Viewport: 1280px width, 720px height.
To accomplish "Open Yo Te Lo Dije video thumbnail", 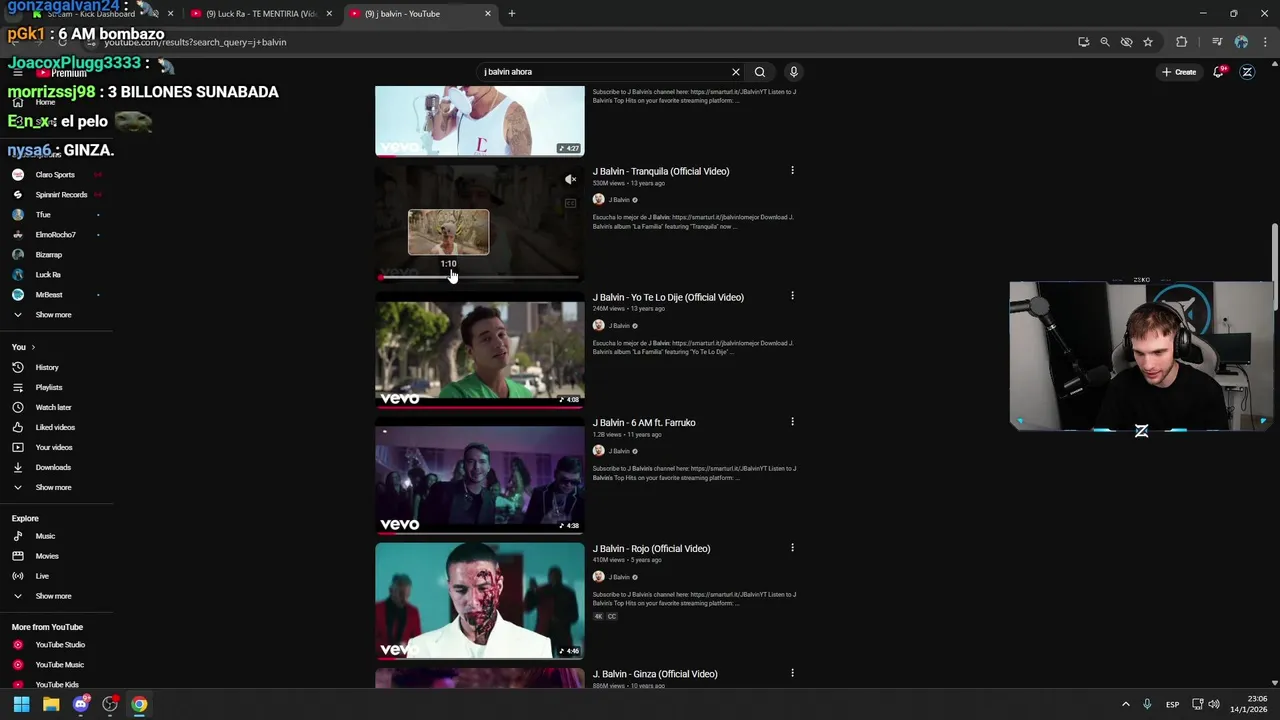I will (x=480, y=349).
